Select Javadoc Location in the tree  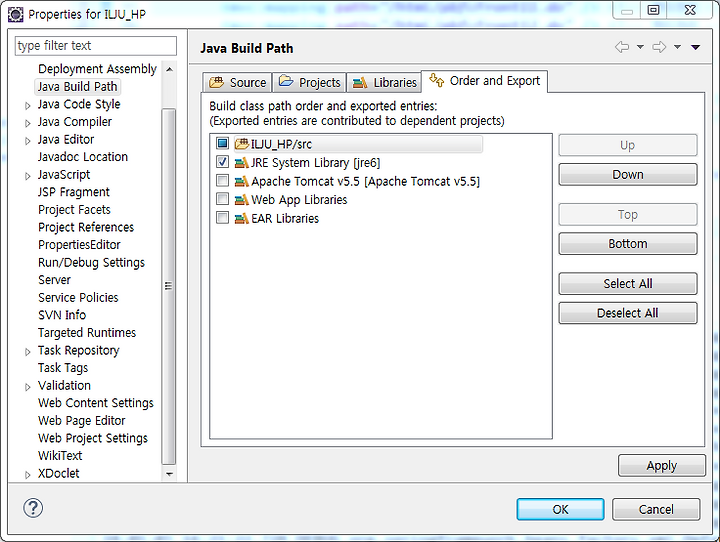click(83, 157)
